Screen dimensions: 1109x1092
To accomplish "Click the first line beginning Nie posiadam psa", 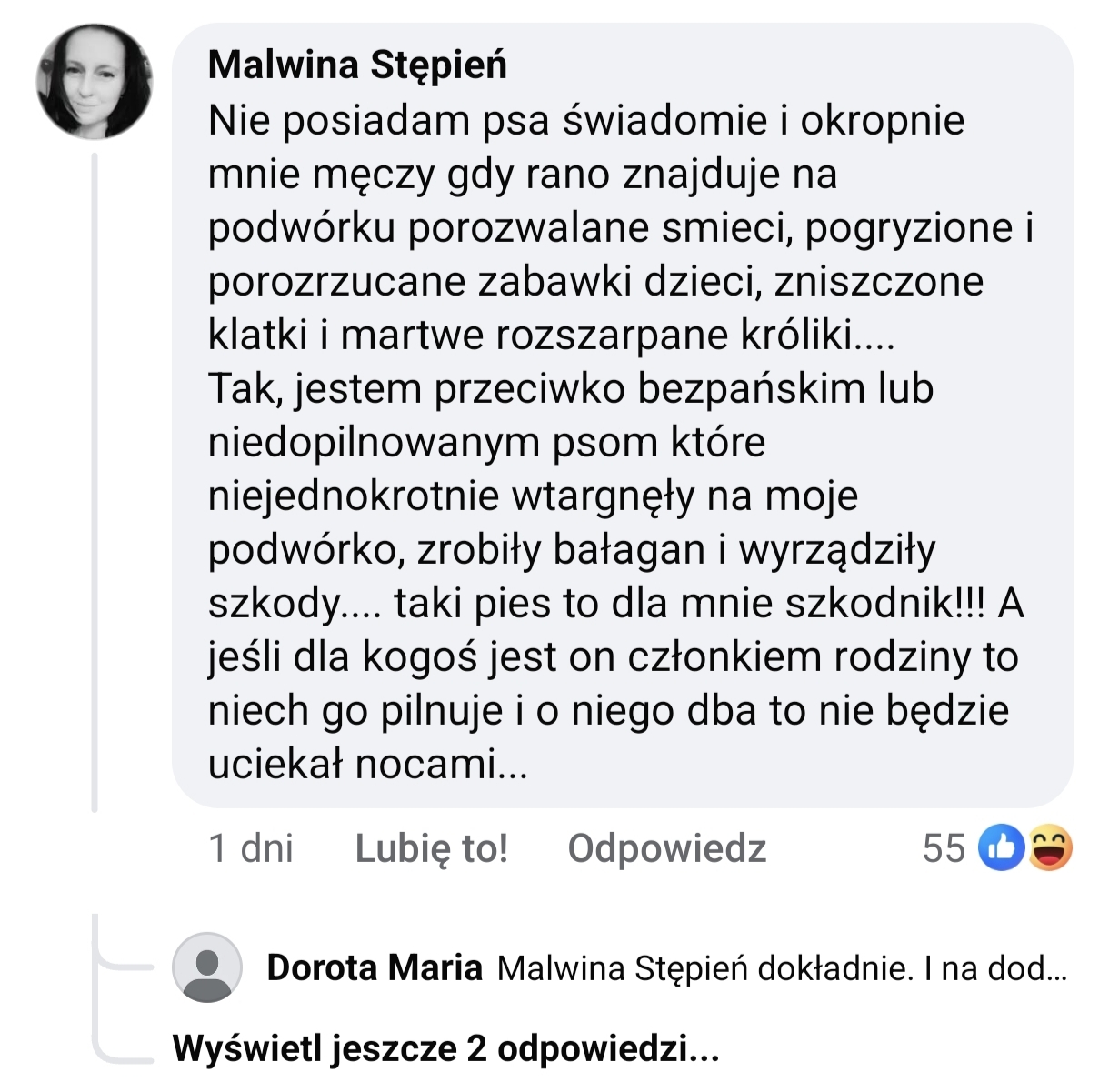I will 585,121.
